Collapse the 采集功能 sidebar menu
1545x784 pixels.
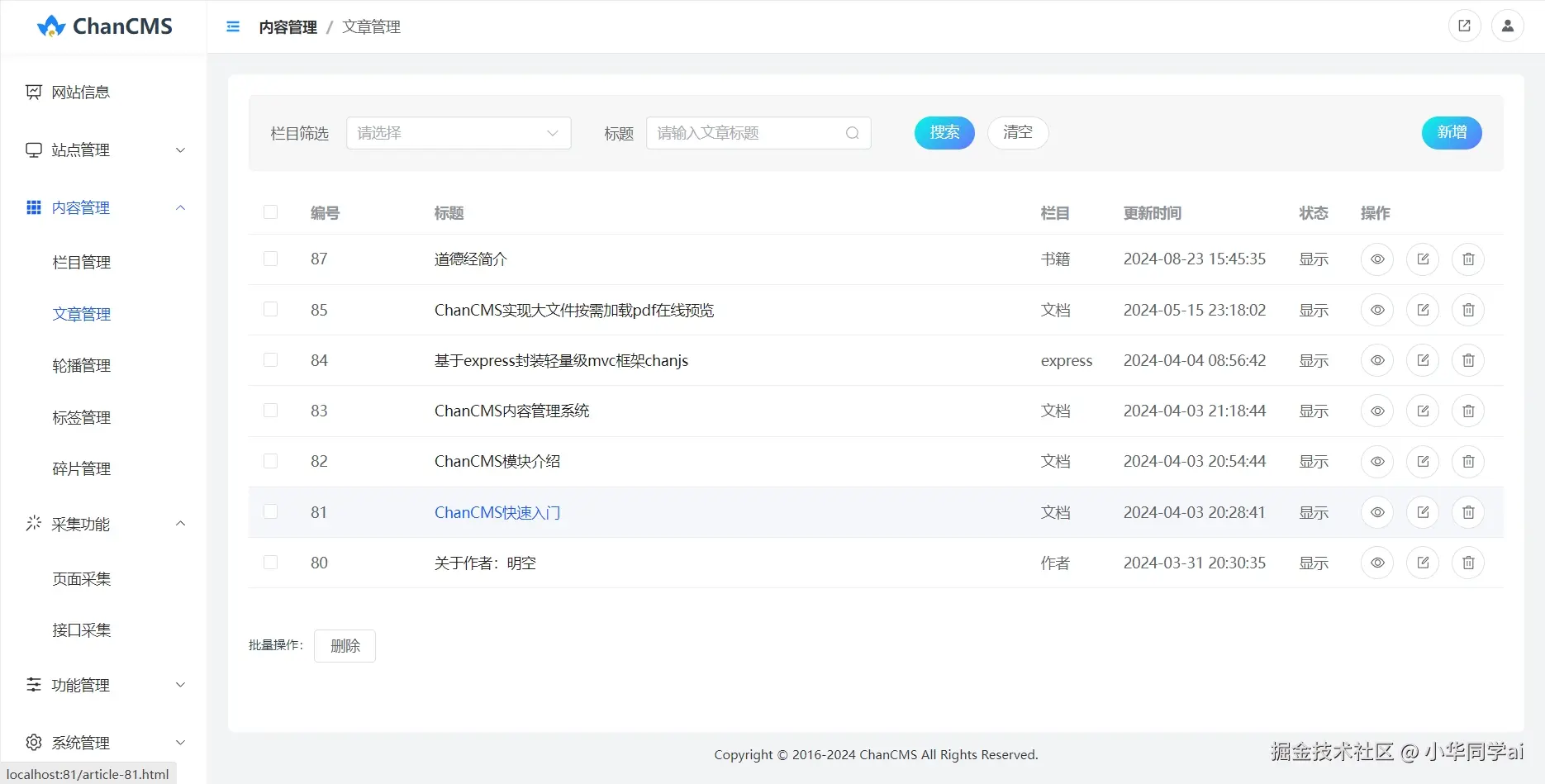click(104, 524)
